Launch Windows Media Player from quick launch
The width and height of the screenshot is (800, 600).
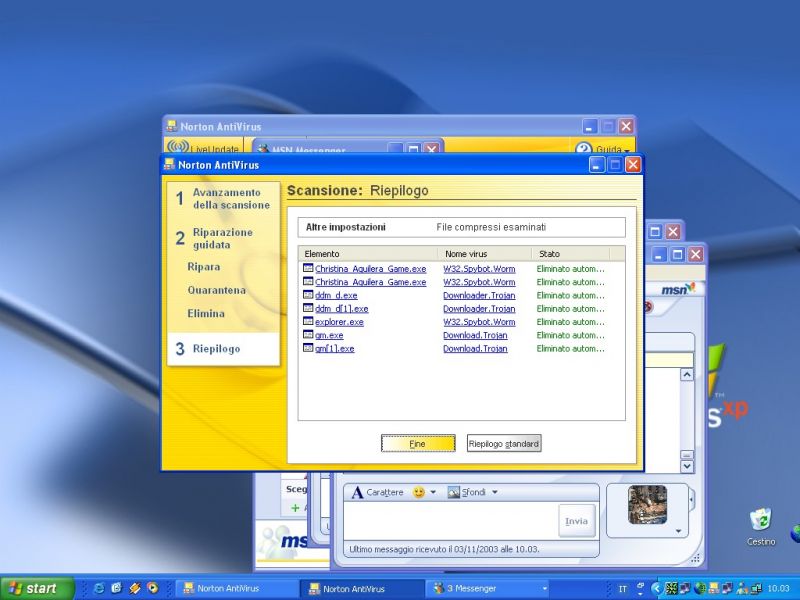[152, 588]
